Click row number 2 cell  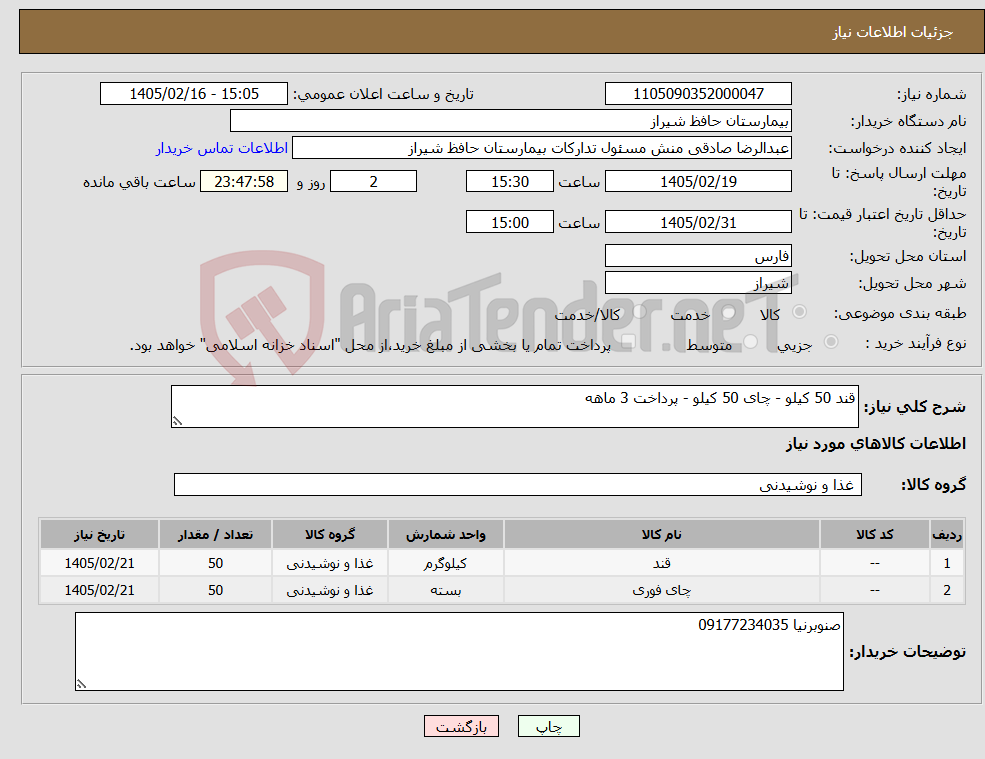click(x=947, y=590)
